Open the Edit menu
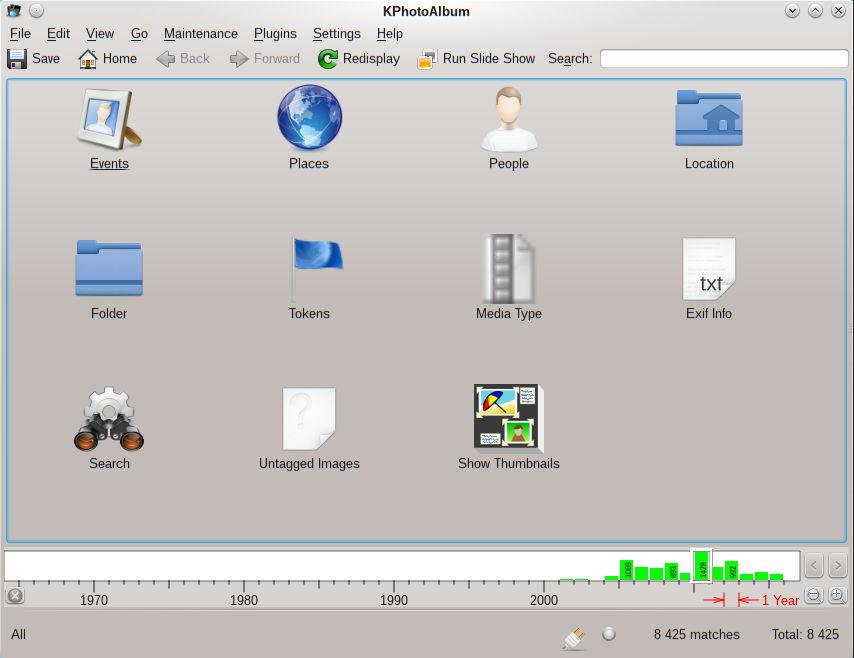Viewport: 854px width, 658px height. (58, 34)
